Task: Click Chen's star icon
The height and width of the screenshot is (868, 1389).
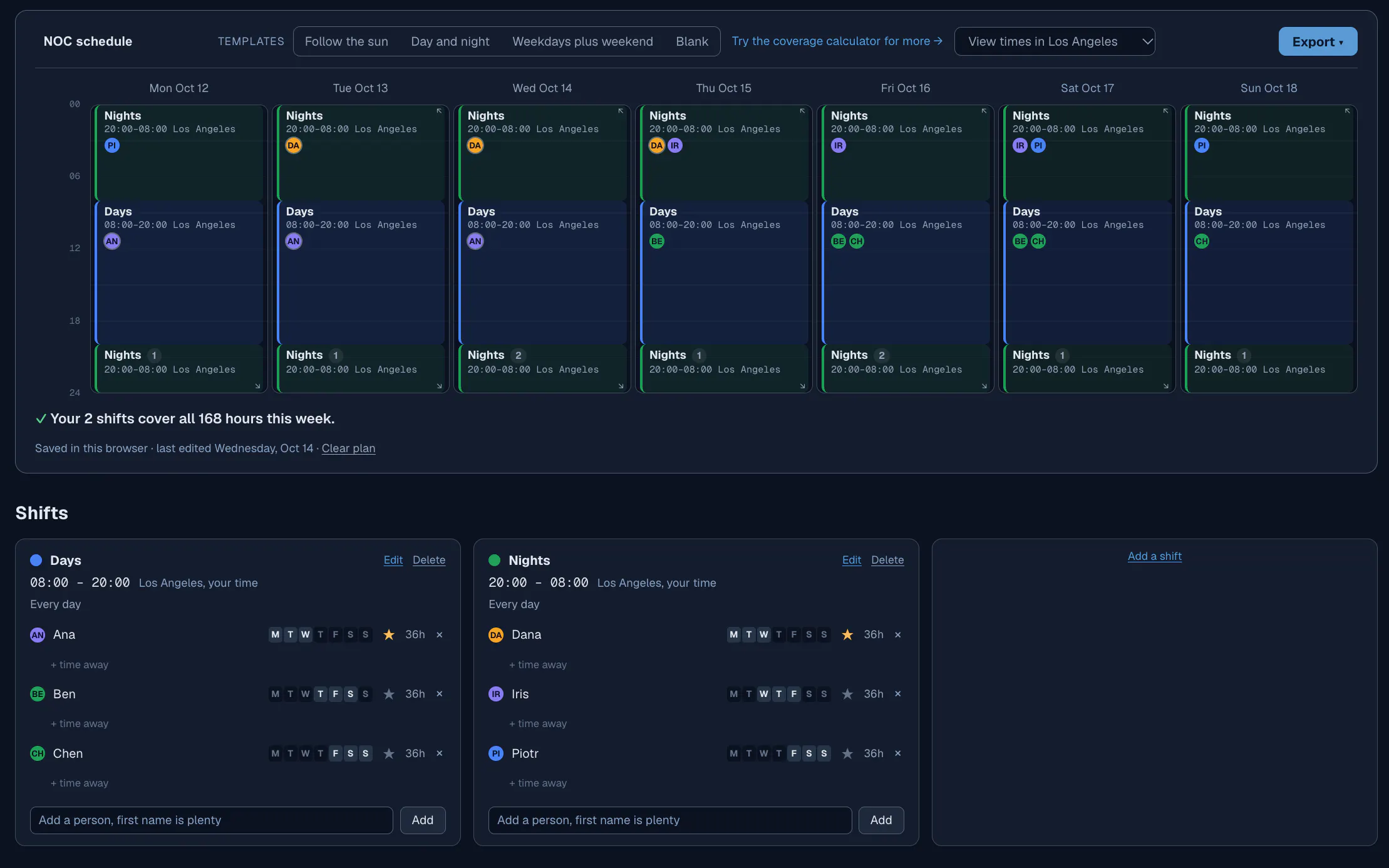Action: click(x=389, y=753)
